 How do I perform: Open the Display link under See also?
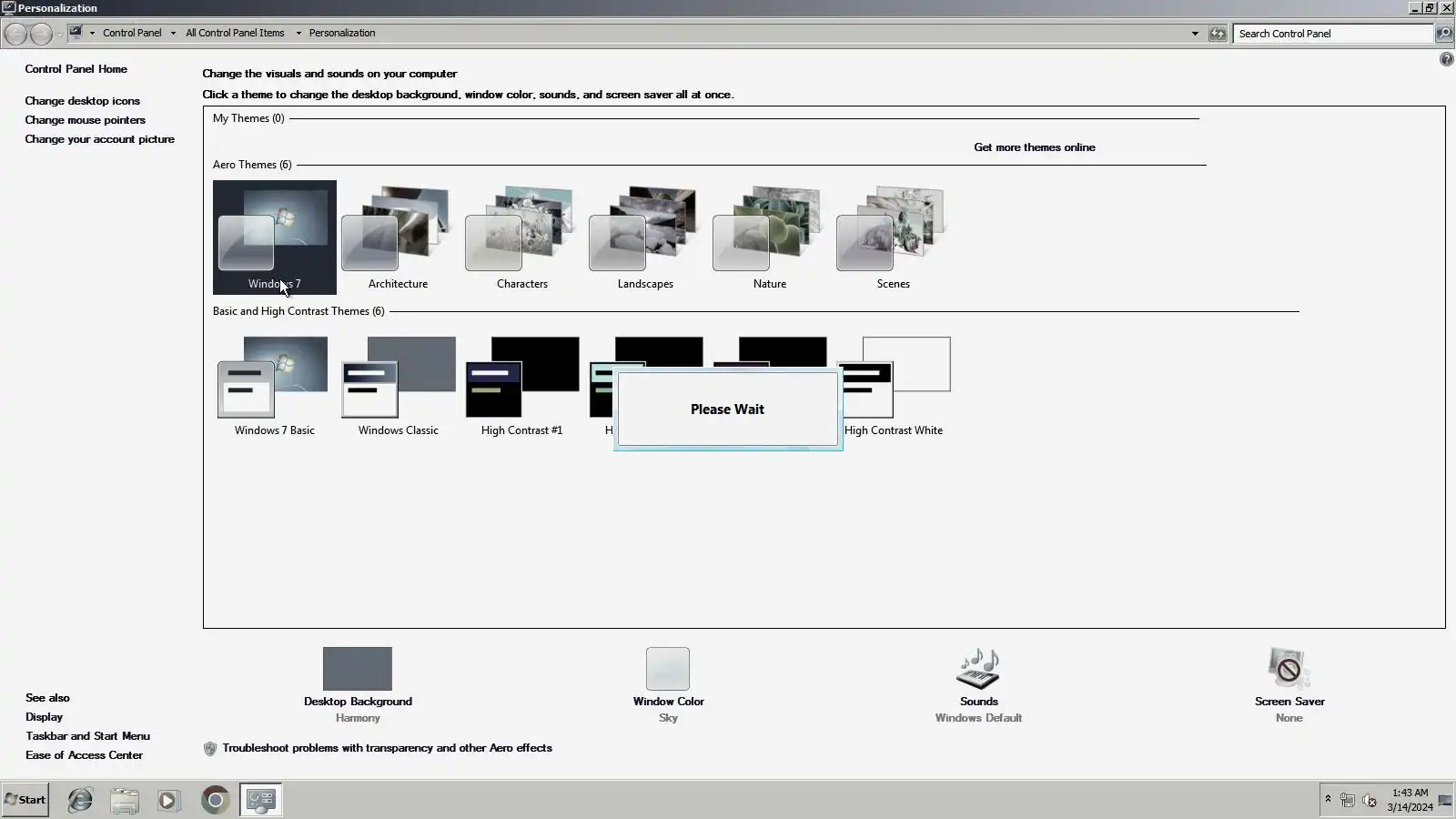[x=45, y=717]
